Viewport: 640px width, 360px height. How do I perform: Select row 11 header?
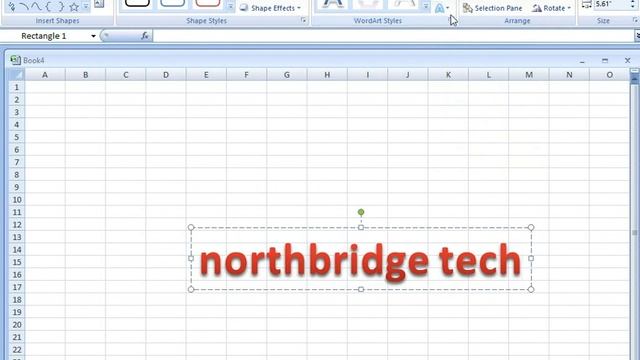pos(16,212)
